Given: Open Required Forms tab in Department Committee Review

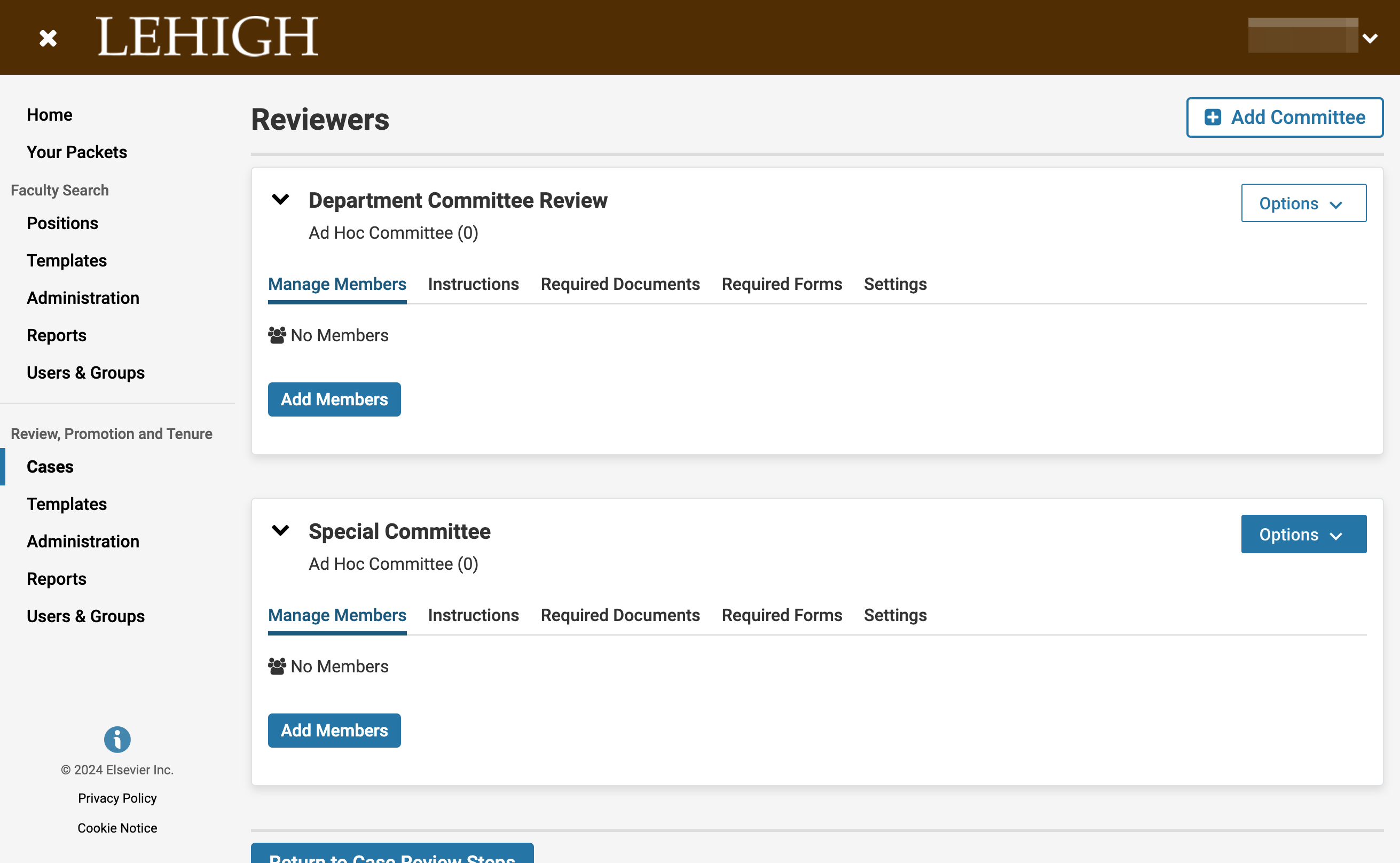Looking at the screenshot, I should [782, 284].
